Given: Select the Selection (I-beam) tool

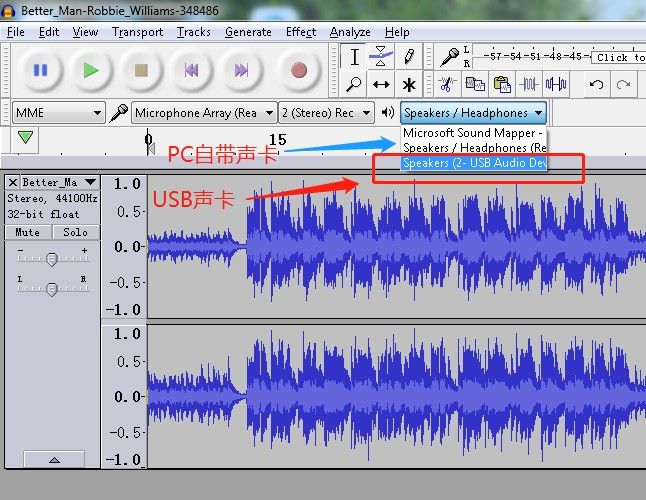Looking at the screenshot, I should point(354,56).
